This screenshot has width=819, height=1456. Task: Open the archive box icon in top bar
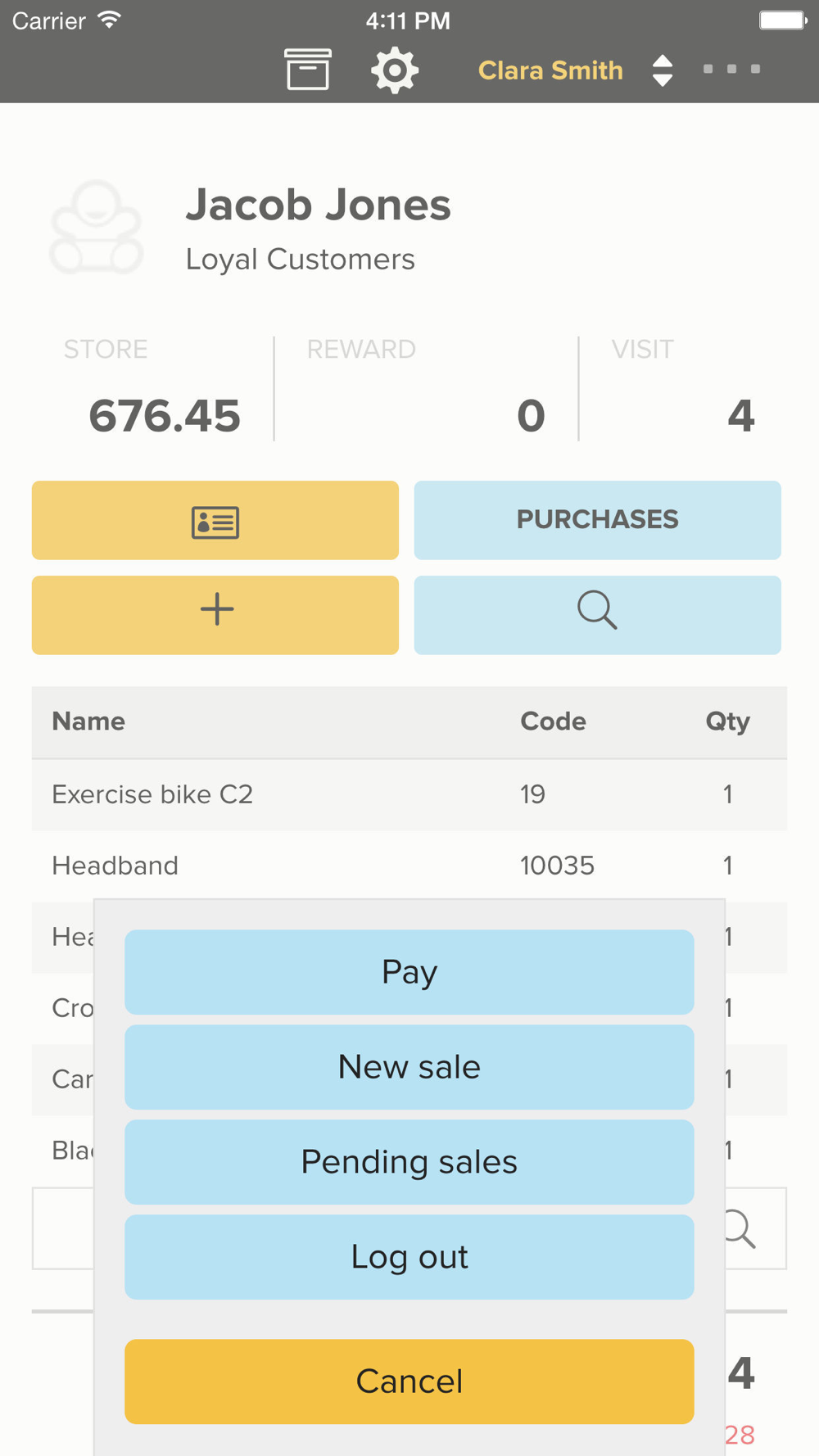307,70
